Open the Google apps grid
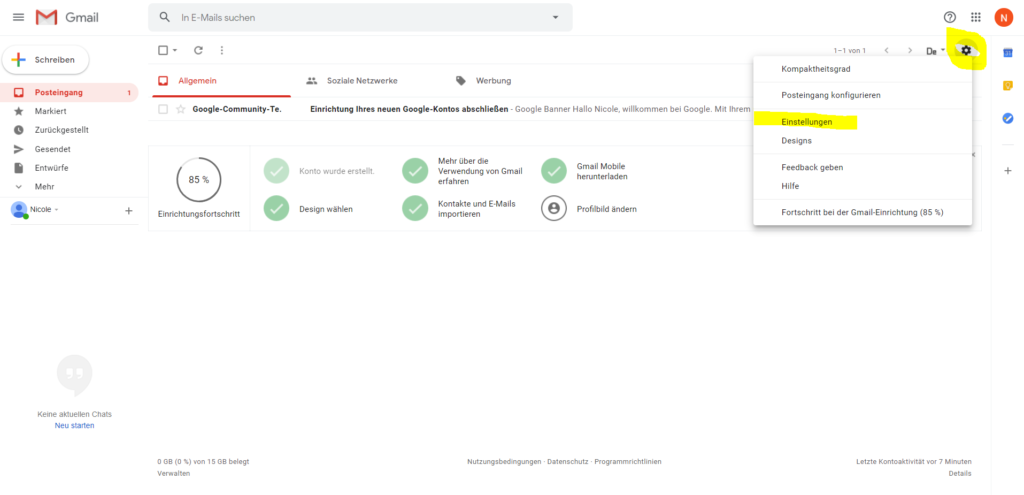The image size is (1024, 495). [976, 18]
